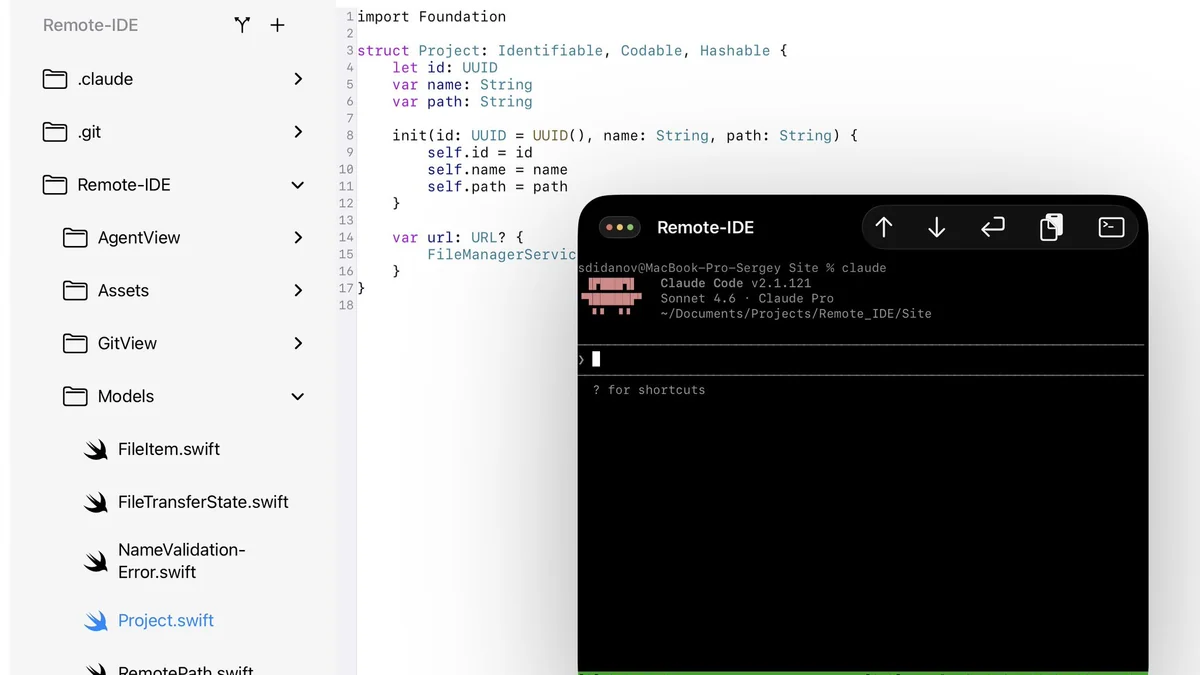This screenshot has width=1200, height=675.
Task: Click 'var path: String' code line
Action: point(462,102)
